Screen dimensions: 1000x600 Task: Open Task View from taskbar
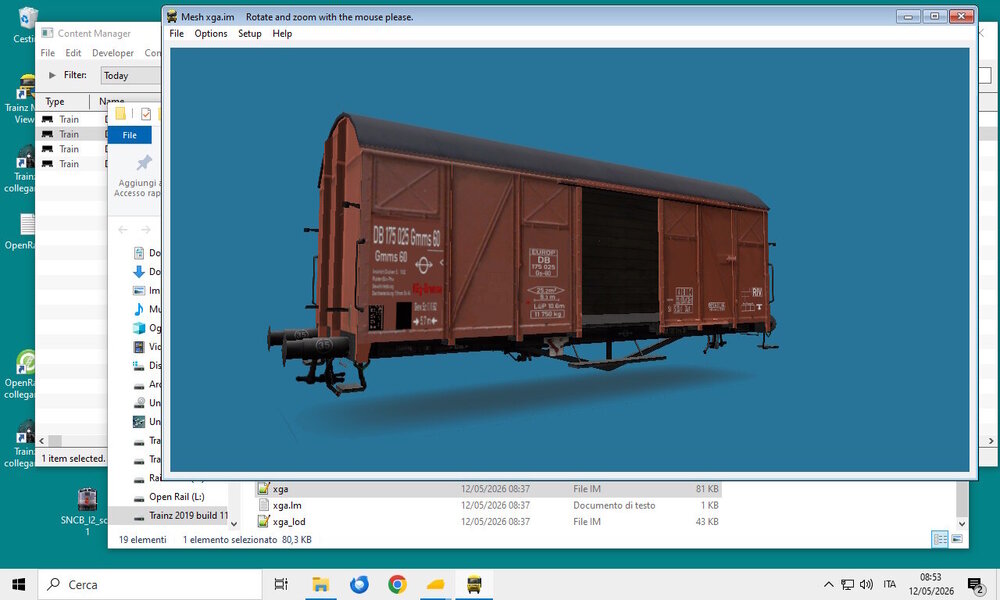pyautogui.click(x=281, y=584)
